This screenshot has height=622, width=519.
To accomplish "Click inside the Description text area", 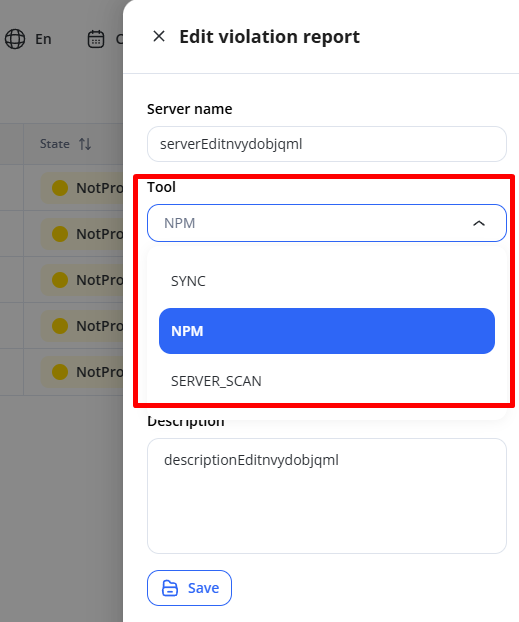I will click(327, 496).
